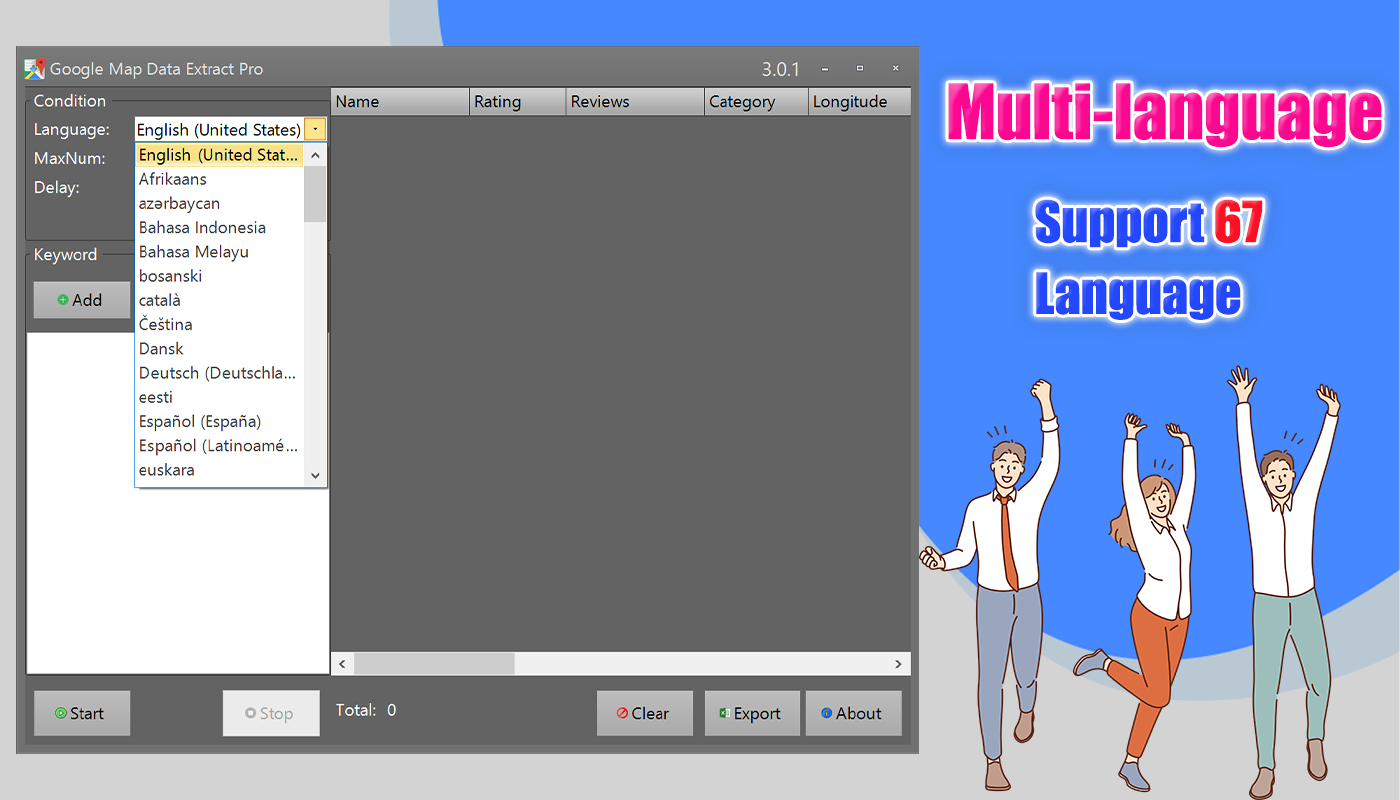Screen dimensions: 1400x800
Task: Click the Add keyword button
Action: (82, 300)
